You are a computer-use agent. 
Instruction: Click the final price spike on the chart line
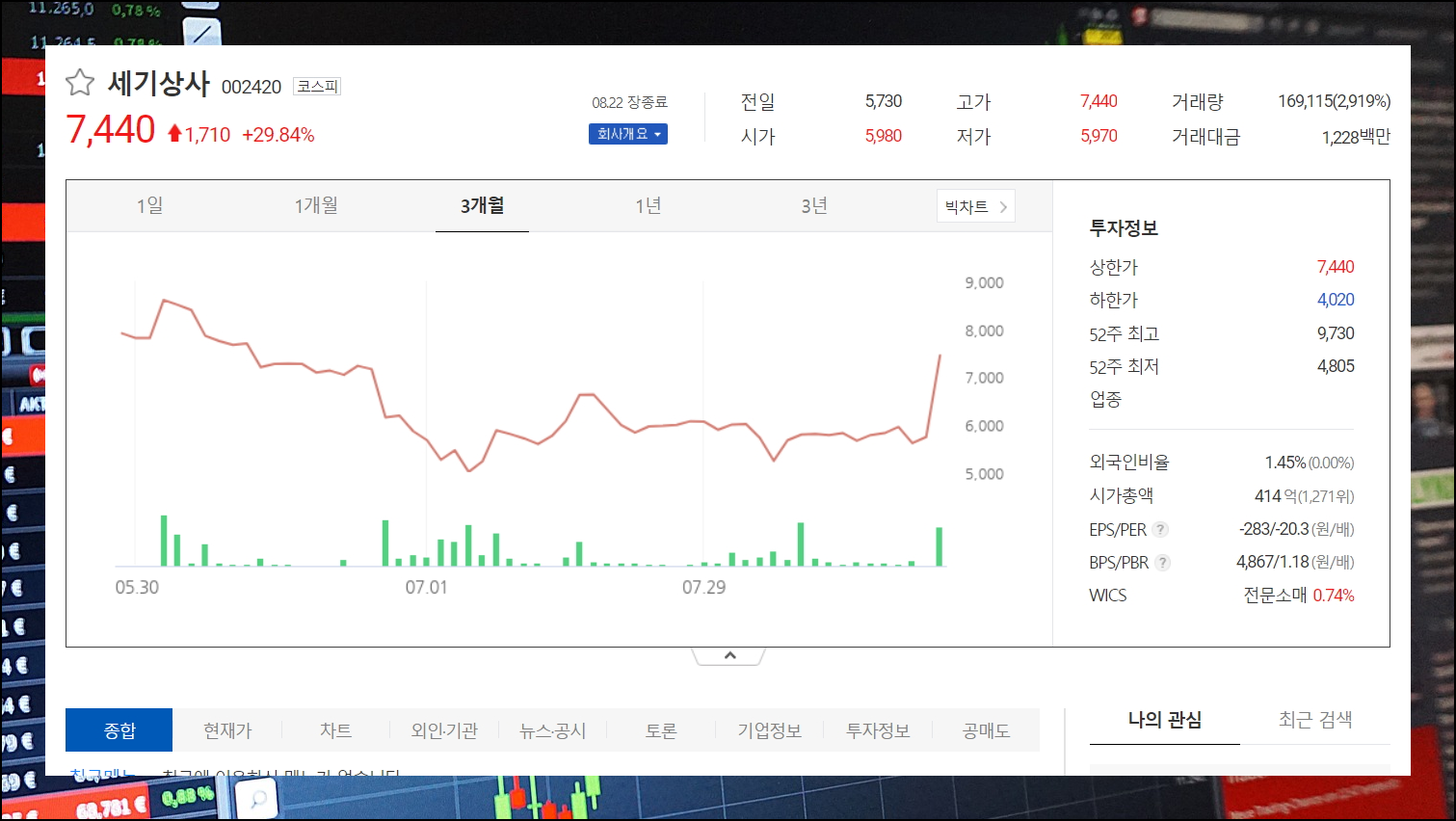point(934,395)
